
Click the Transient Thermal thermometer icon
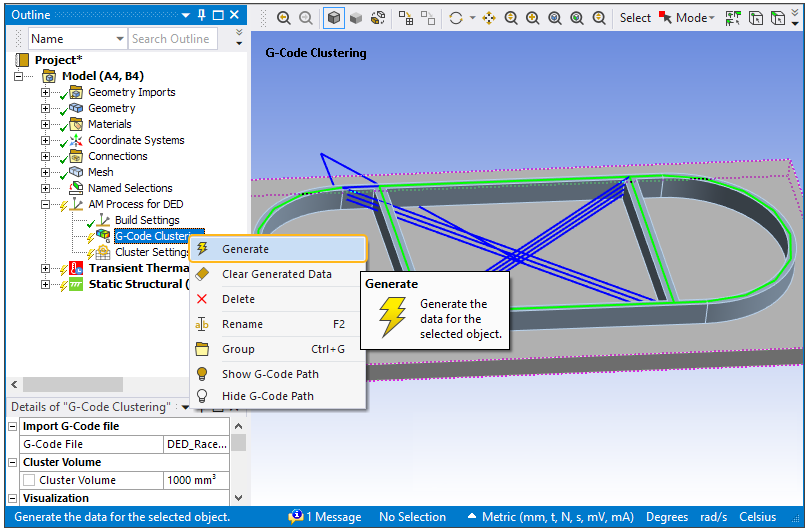pos(76,268)
